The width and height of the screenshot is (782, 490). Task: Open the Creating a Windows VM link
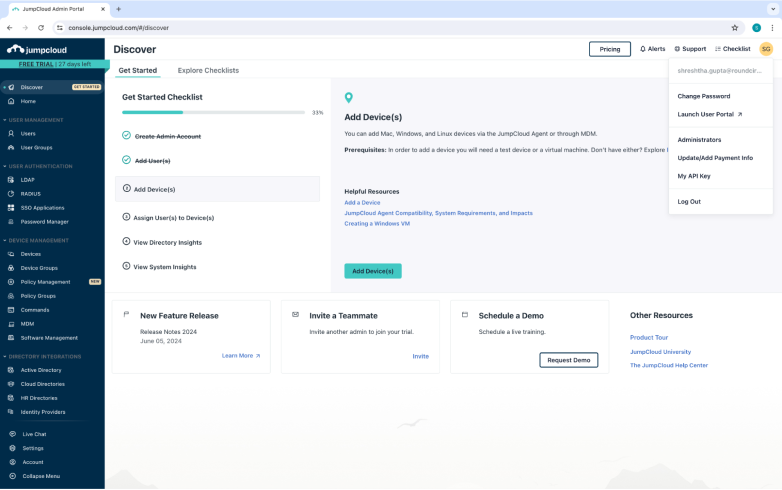377,223
